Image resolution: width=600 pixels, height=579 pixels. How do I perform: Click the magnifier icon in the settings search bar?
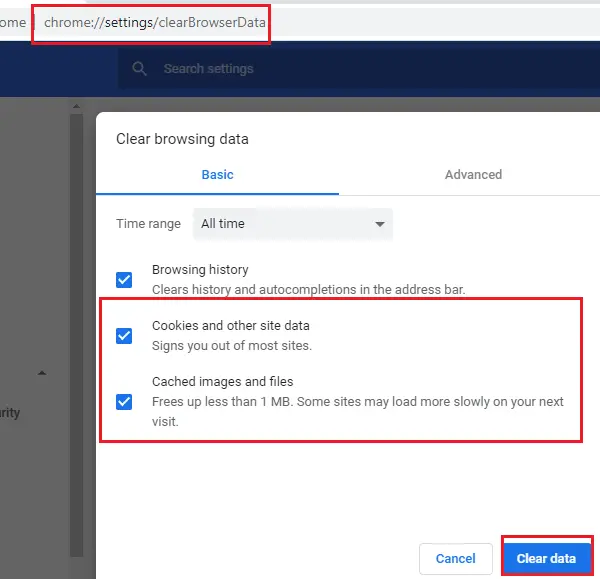[141, 69]
